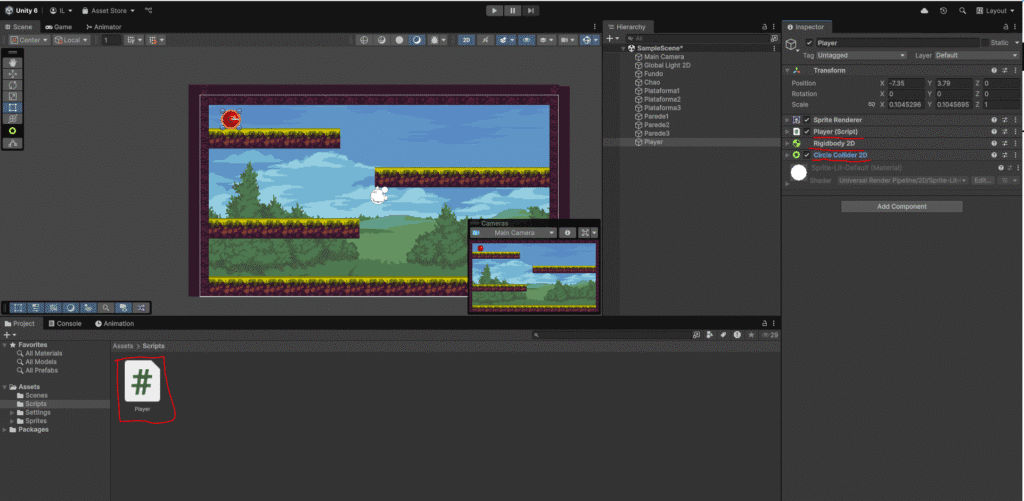
Task: Disable the Sprite Renderer component checkbox
Action: click(806, 120)
